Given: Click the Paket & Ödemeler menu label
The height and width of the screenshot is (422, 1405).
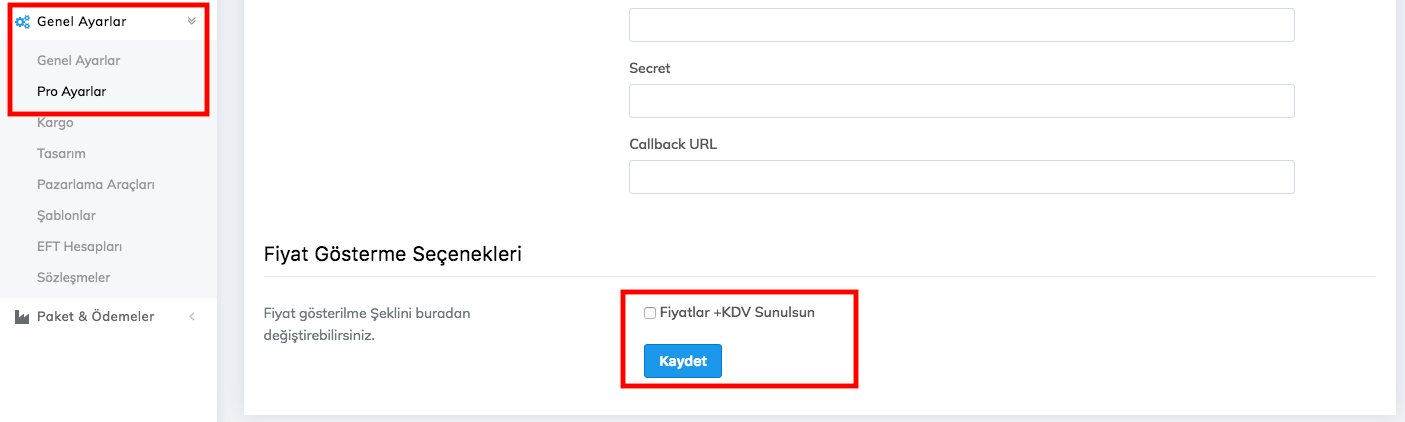Looking at the screenshot, I should (95, 317).
